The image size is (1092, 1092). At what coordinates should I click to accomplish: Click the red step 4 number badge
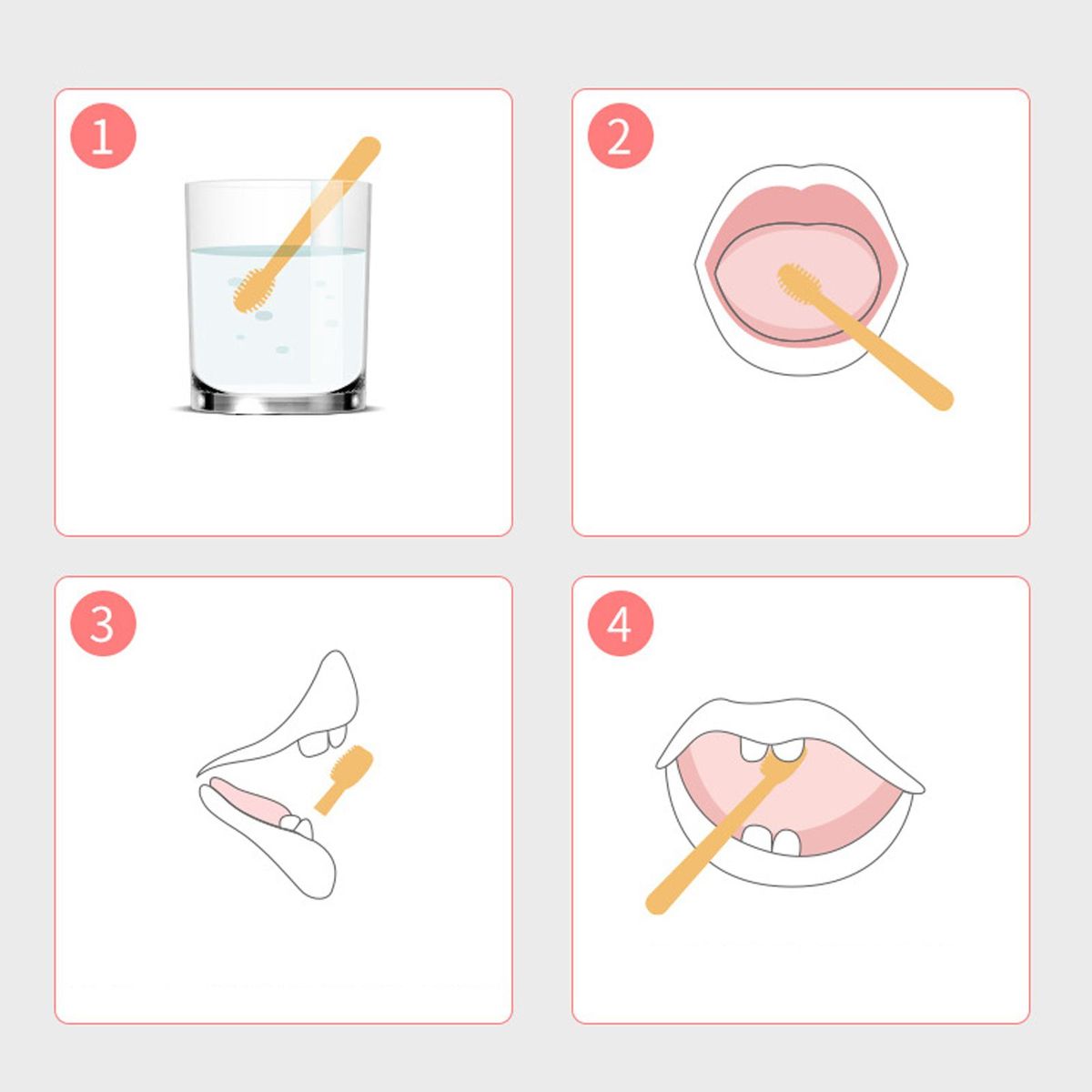620,624
